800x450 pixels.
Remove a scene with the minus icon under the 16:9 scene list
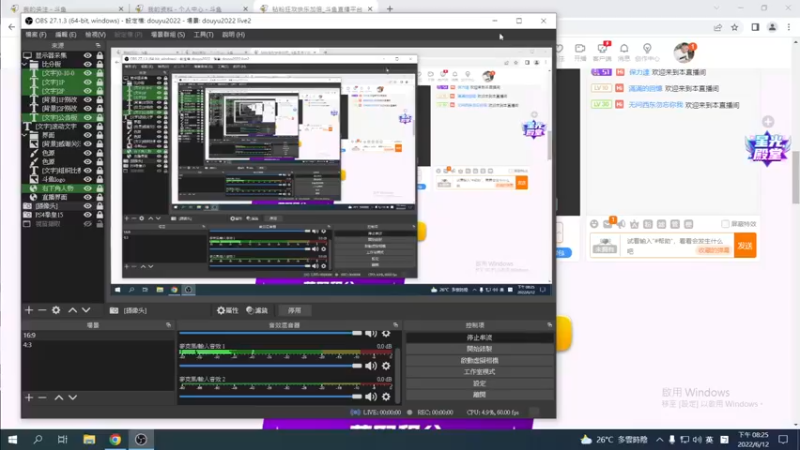[42, 397]
